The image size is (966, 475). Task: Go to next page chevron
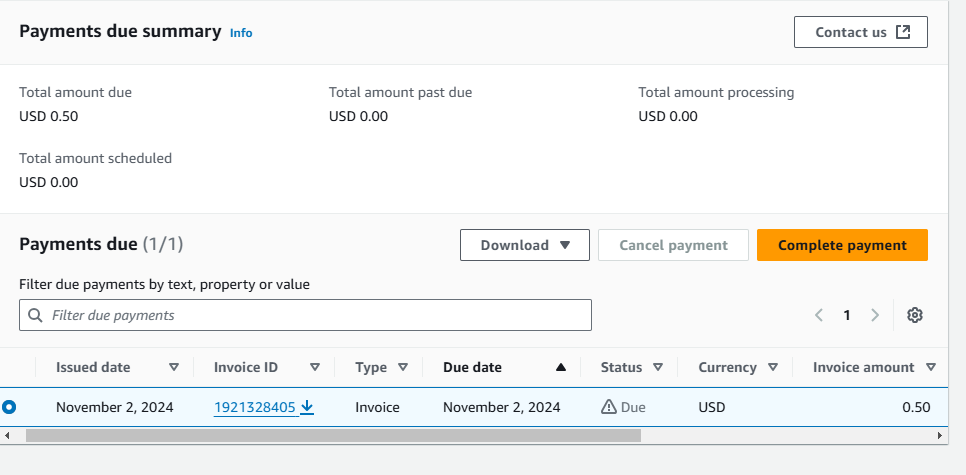click(875, 315)
